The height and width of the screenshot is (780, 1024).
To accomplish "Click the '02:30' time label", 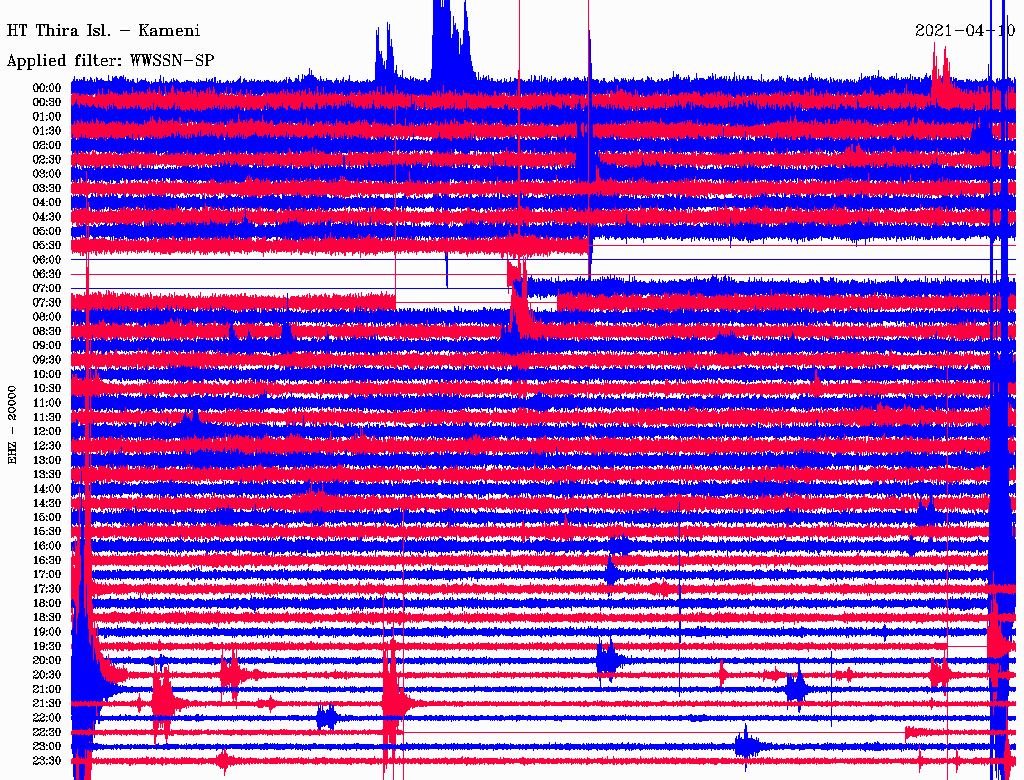I will coord(47,160).
